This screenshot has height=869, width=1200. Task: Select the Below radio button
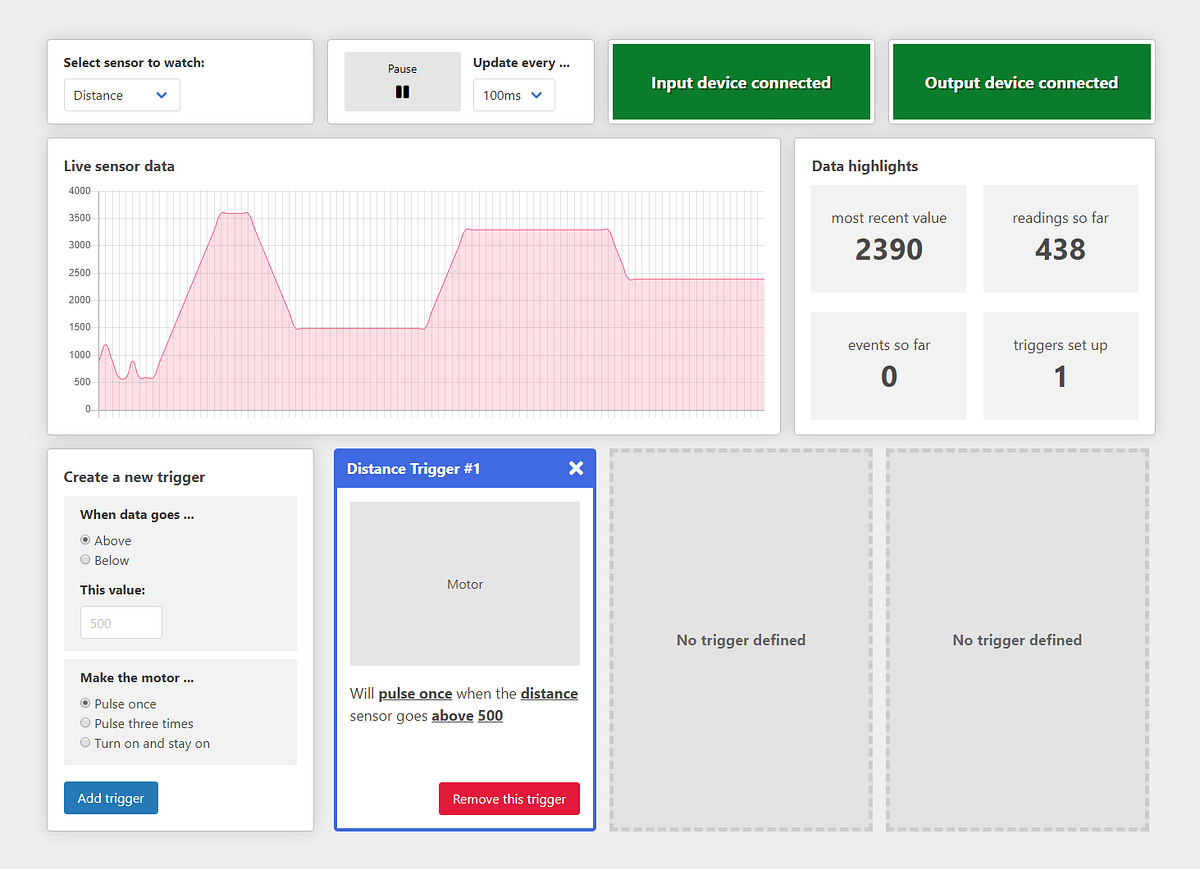click(x=85, y=560)
